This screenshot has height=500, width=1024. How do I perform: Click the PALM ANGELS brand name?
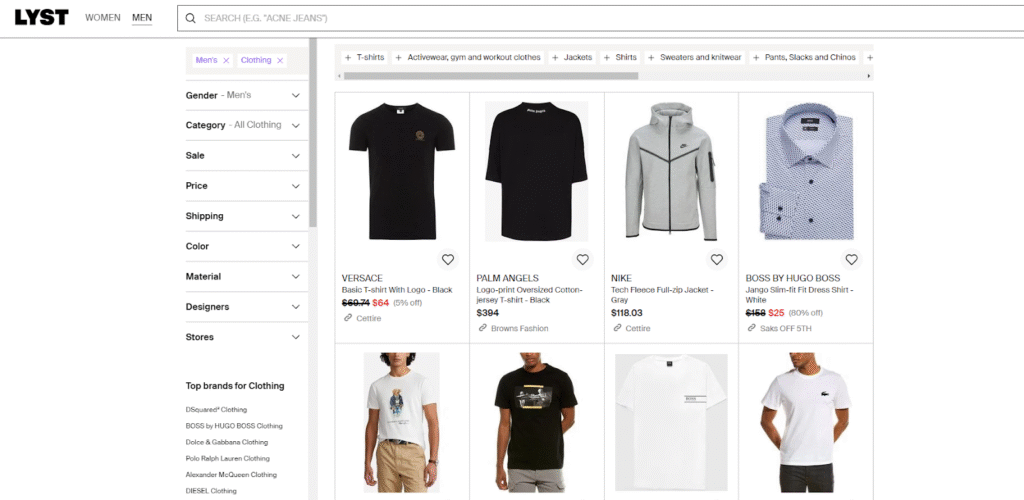coord(507,278)
